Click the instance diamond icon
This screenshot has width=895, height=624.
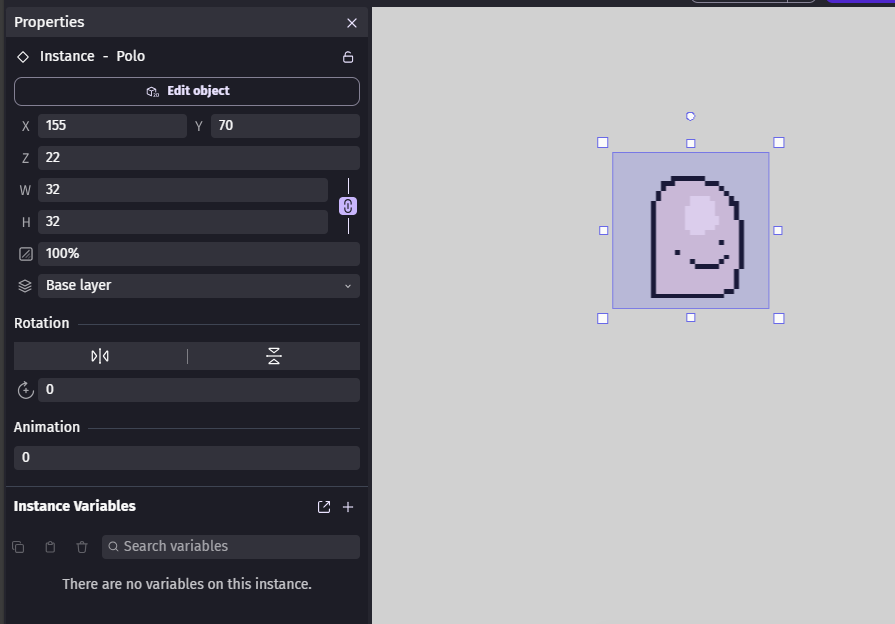click(x=23, y=57)
